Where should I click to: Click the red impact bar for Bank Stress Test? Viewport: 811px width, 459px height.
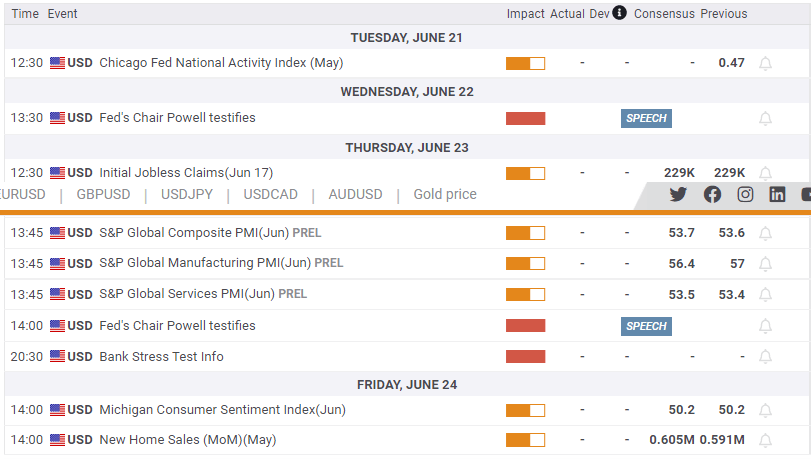[525, 357]
